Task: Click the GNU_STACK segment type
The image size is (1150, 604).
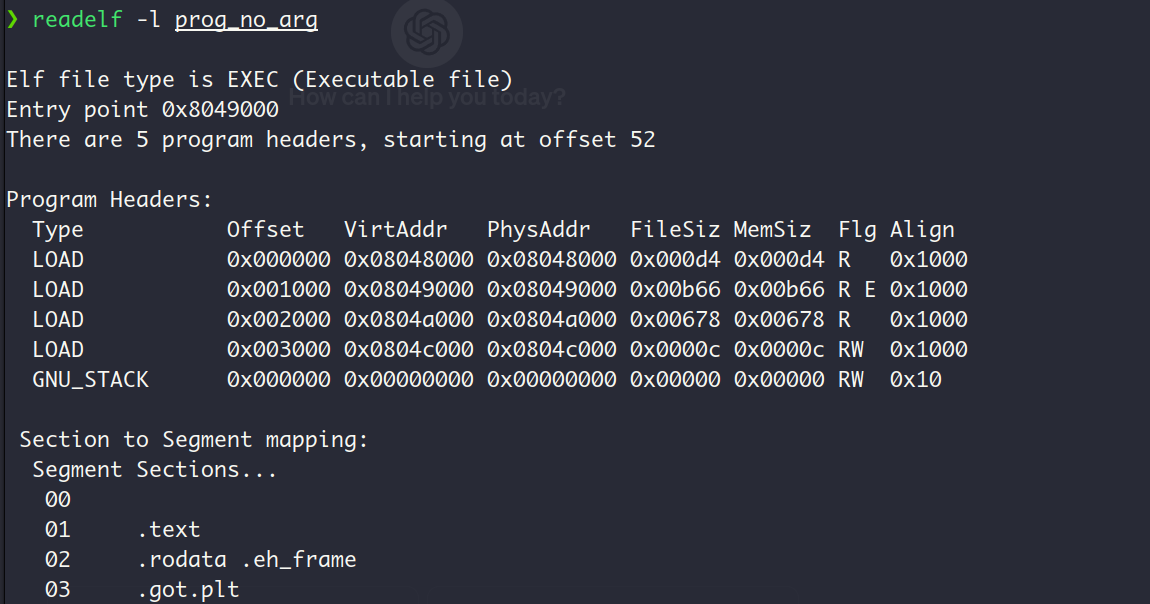Action: click(x=90, y=380)
